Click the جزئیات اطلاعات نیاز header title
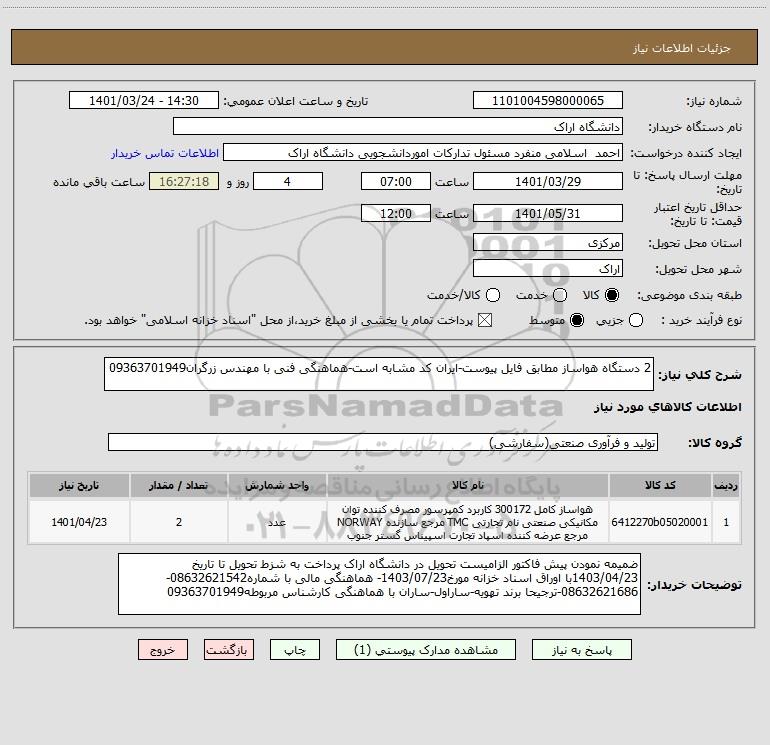Viewport: 770px width, 745px height. click(682, 48)
